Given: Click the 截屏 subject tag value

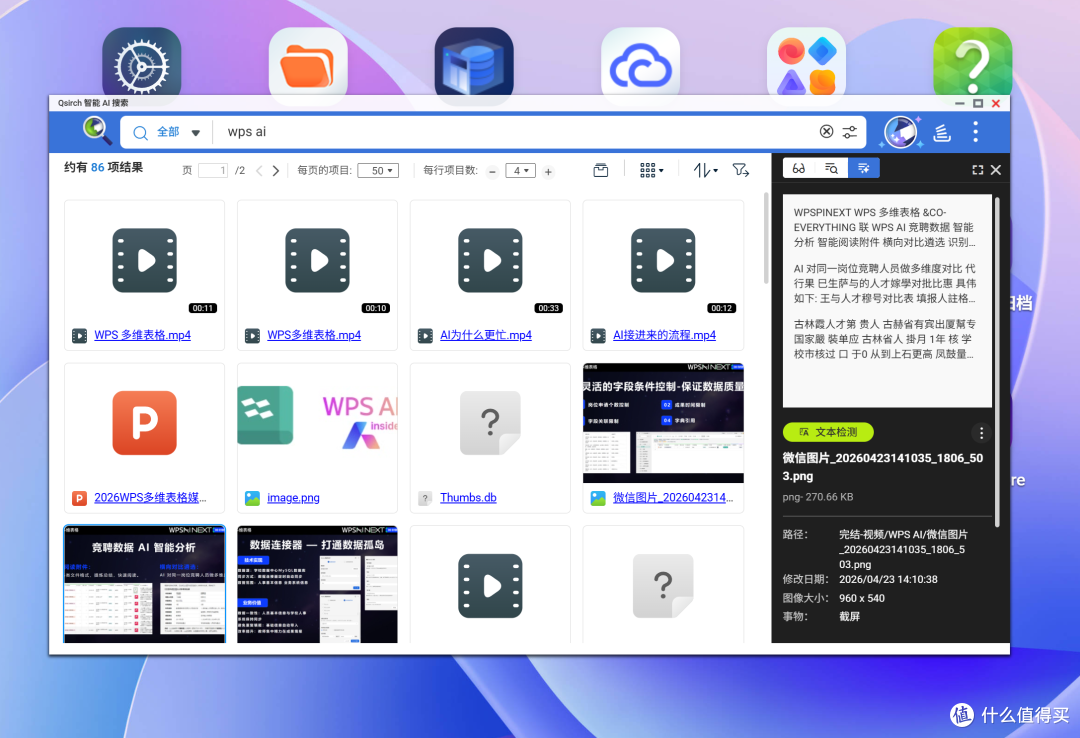Looking at the screenshot, I should click(849, 616).
